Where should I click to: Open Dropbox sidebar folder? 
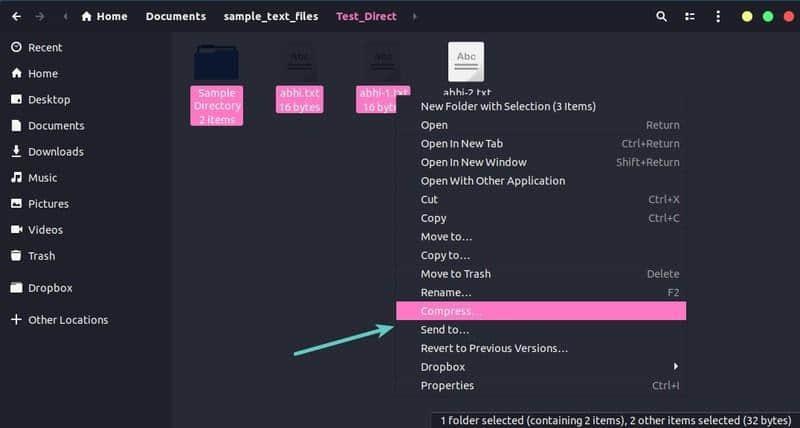50,287
